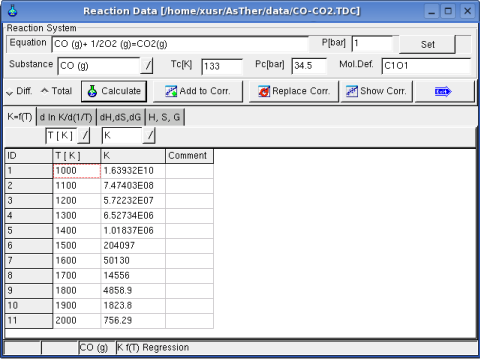The height and width of the screenshot is (360, 480).
Task: Select the Total radio option
Action: [x=56, y=91]
